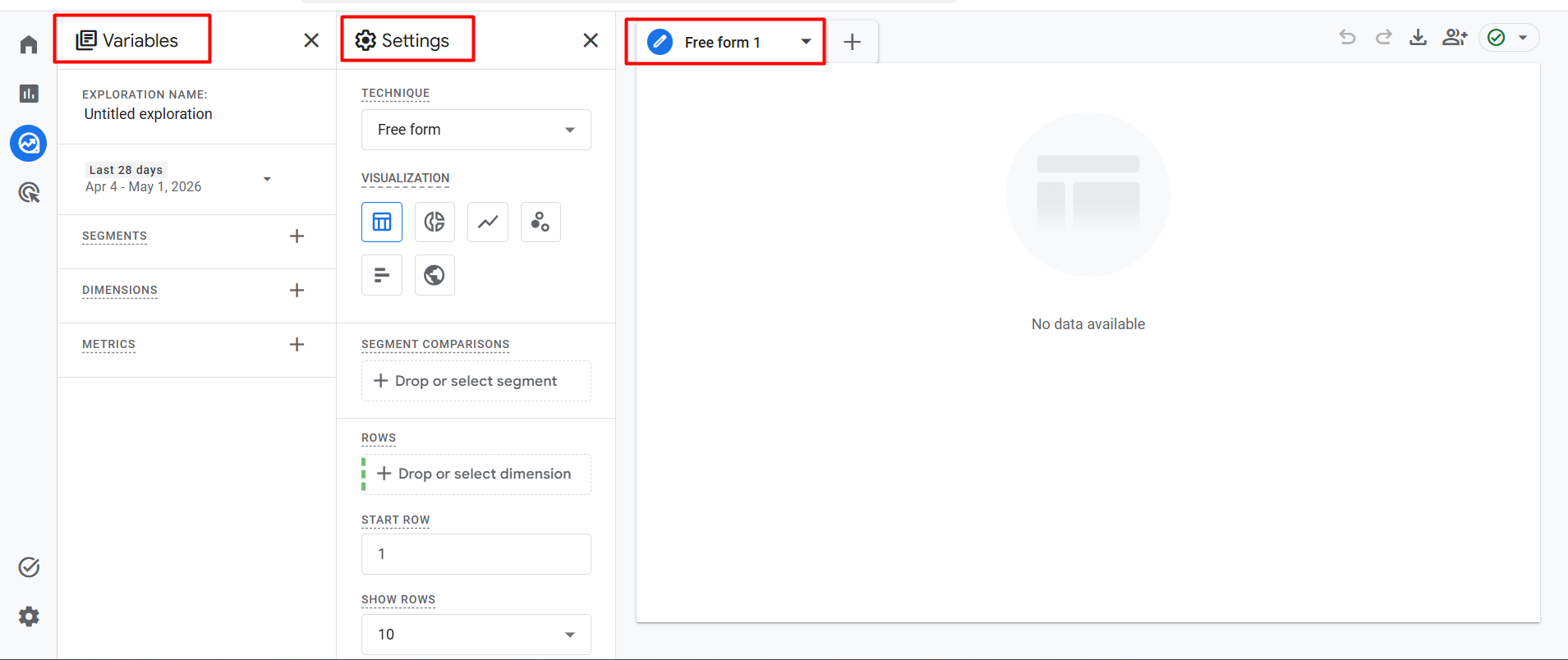Click Drop or select segment
Image resolution: width=1568 pixels, height=660 pixels.
coord(476,381)
